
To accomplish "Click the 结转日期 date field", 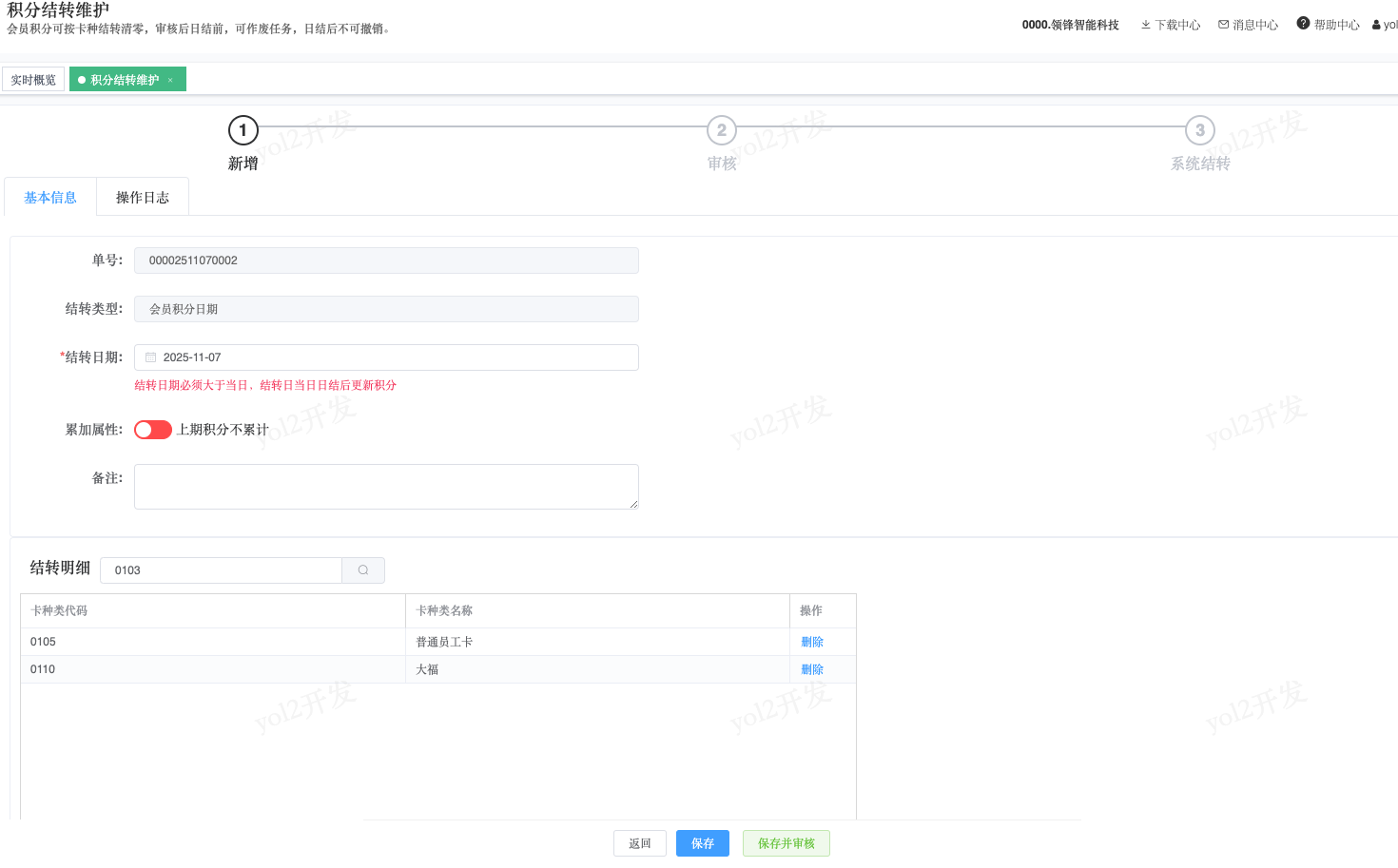I will pyautogui.click(x=386, y=357).
